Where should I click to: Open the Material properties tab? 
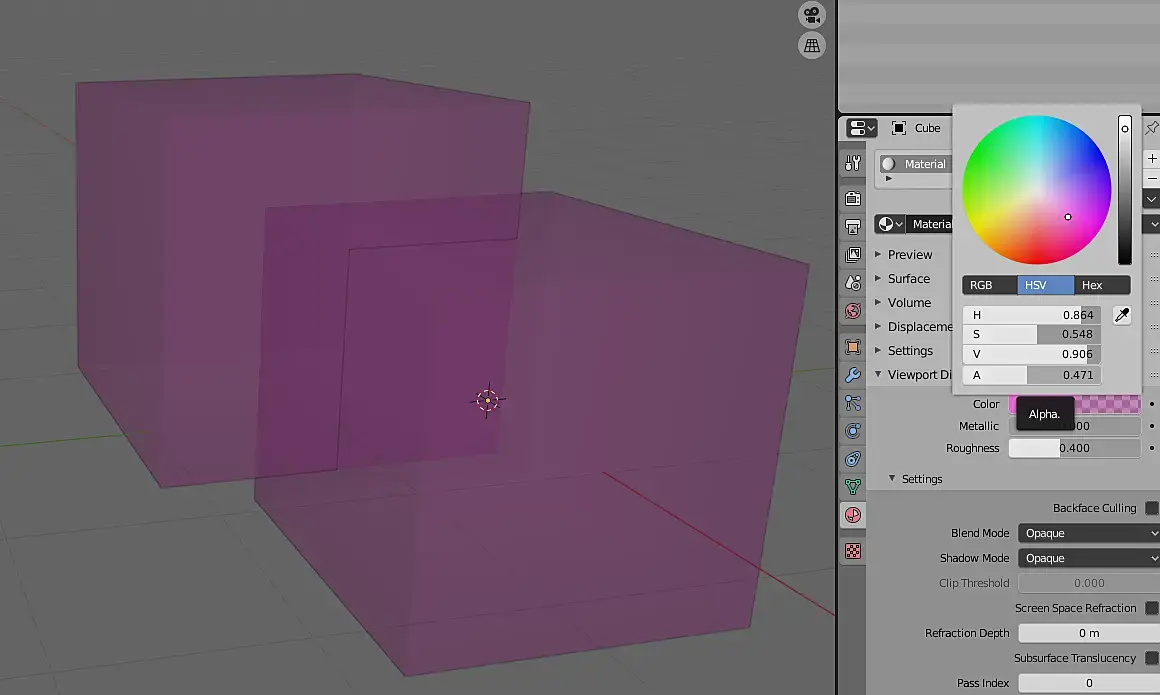(853, 515)
